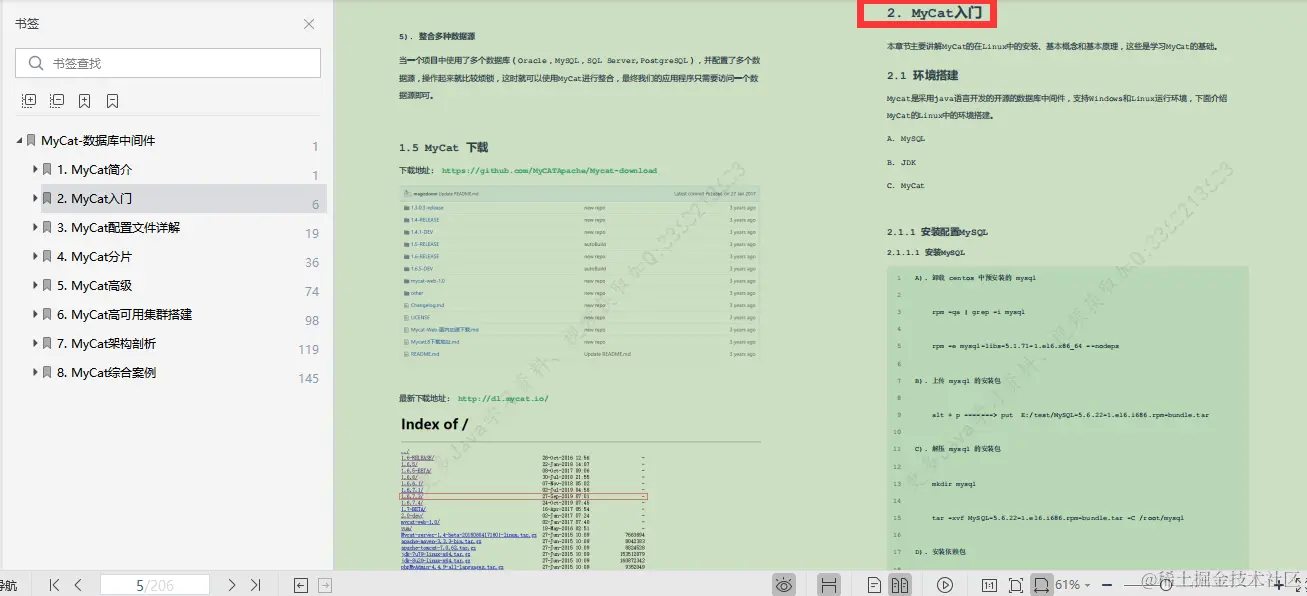Add a new bookmark for current page
Image resolution: width=1307 pixels, height=596 pixels.
tap(84, 100)
